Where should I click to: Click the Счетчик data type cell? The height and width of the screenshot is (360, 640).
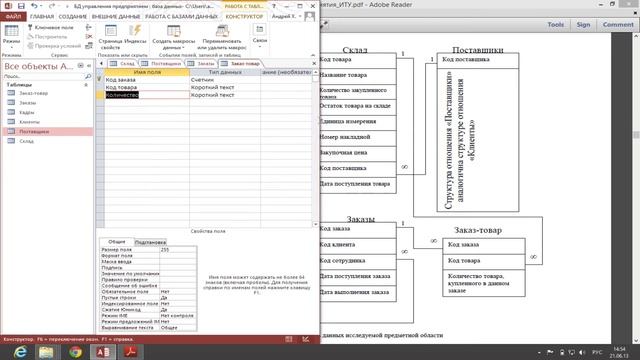[x=225, y=80]
